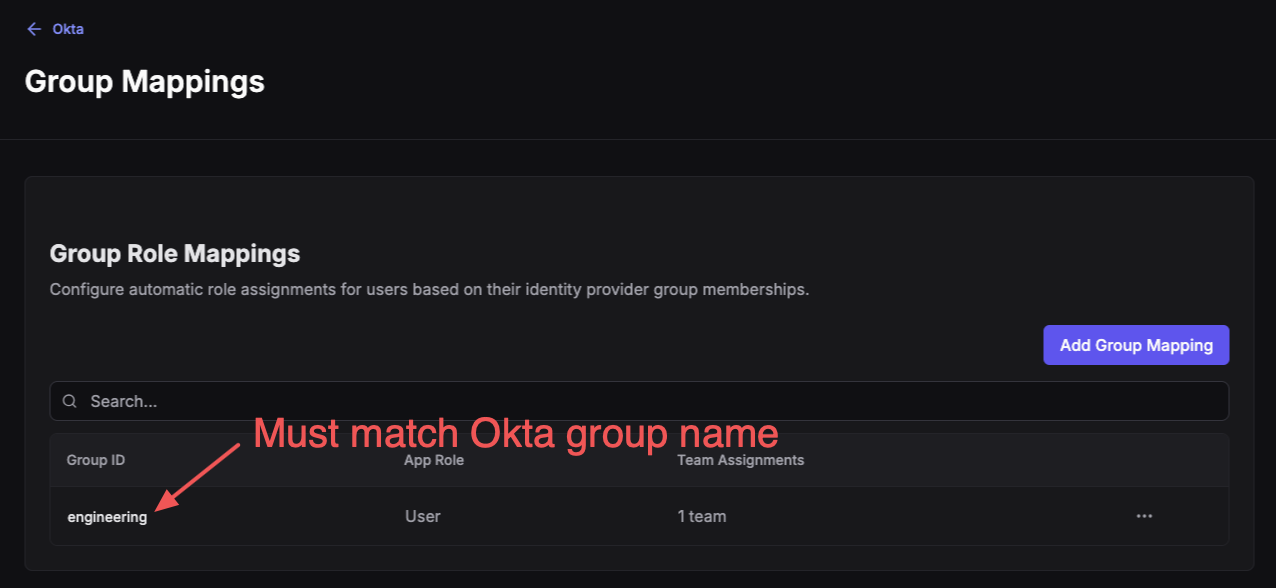Select the engineering group ID entry
The image size is (1276, 588).
pos(107,516)
